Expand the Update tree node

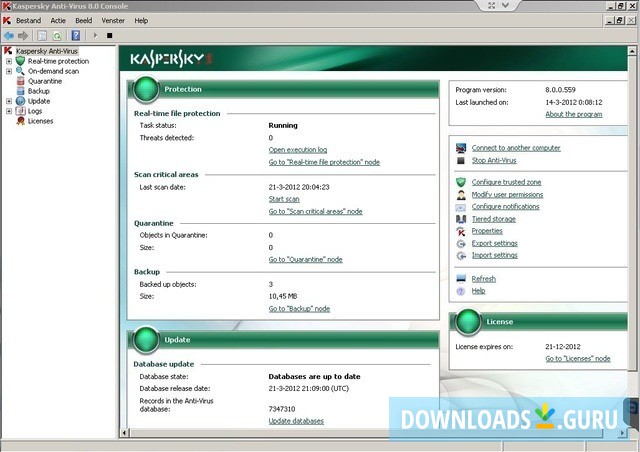click(x=9, y=101)
